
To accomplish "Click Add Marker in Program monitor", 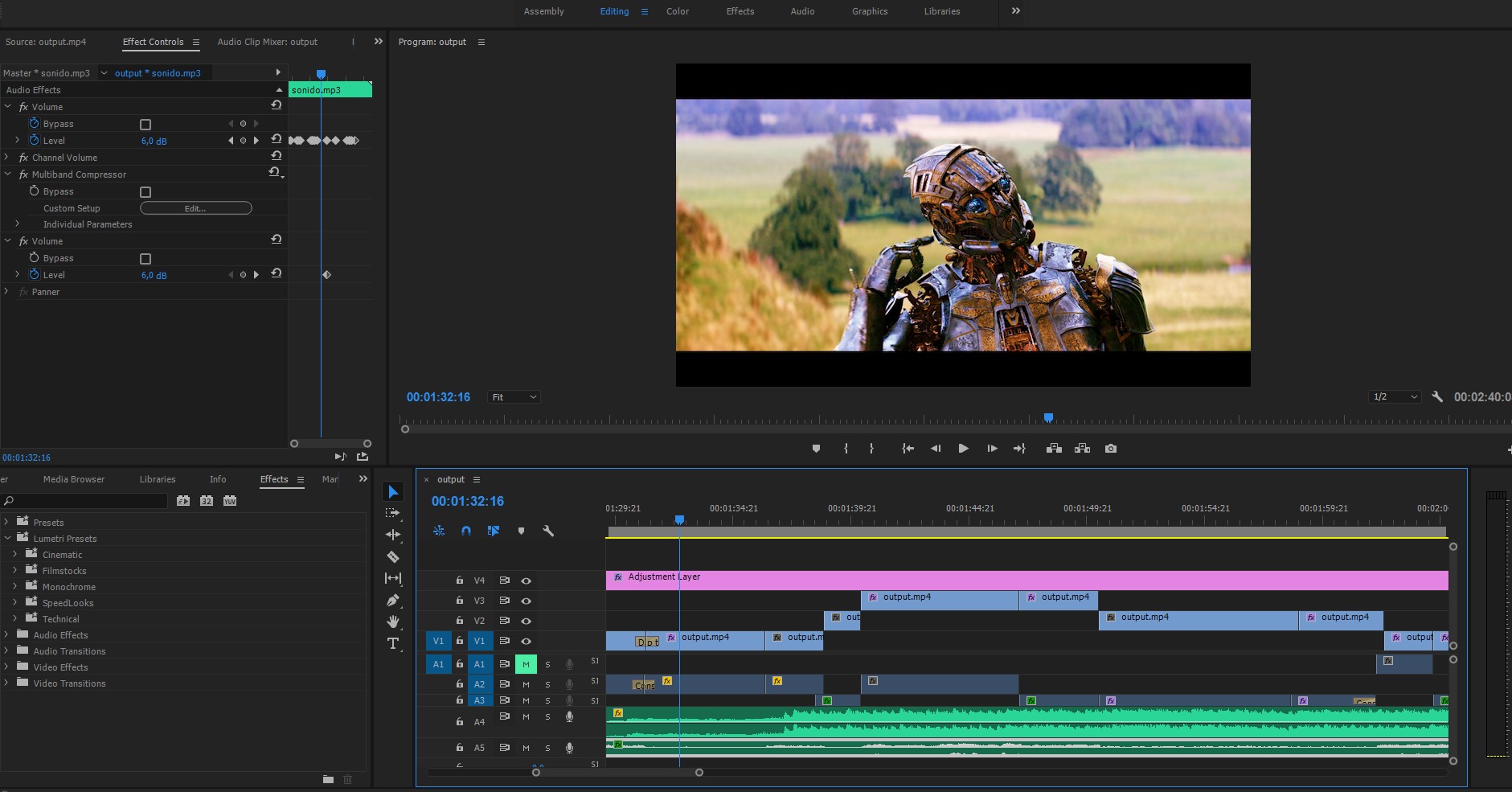I will (x=816, y=449).
